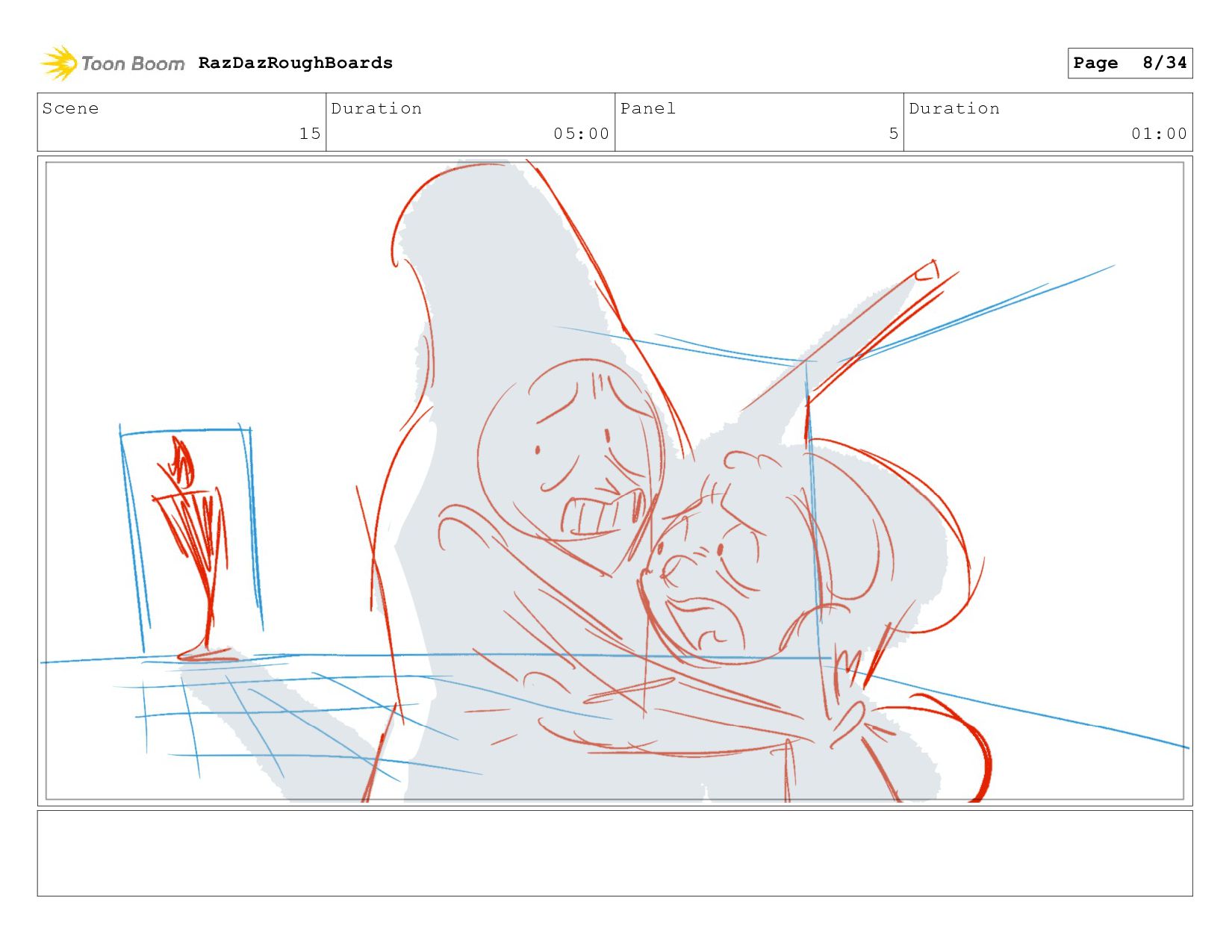Click the empty notes box below panel
The image size is (1232, 952).
pos(615,853)
